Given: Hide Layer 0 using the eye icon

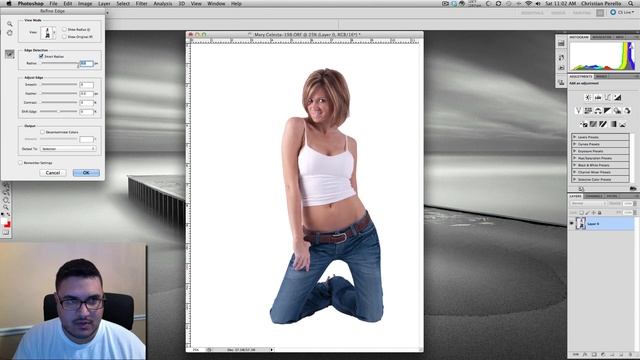Looking at the screenshot, I should pyautogui.click(x=571, y=224).
